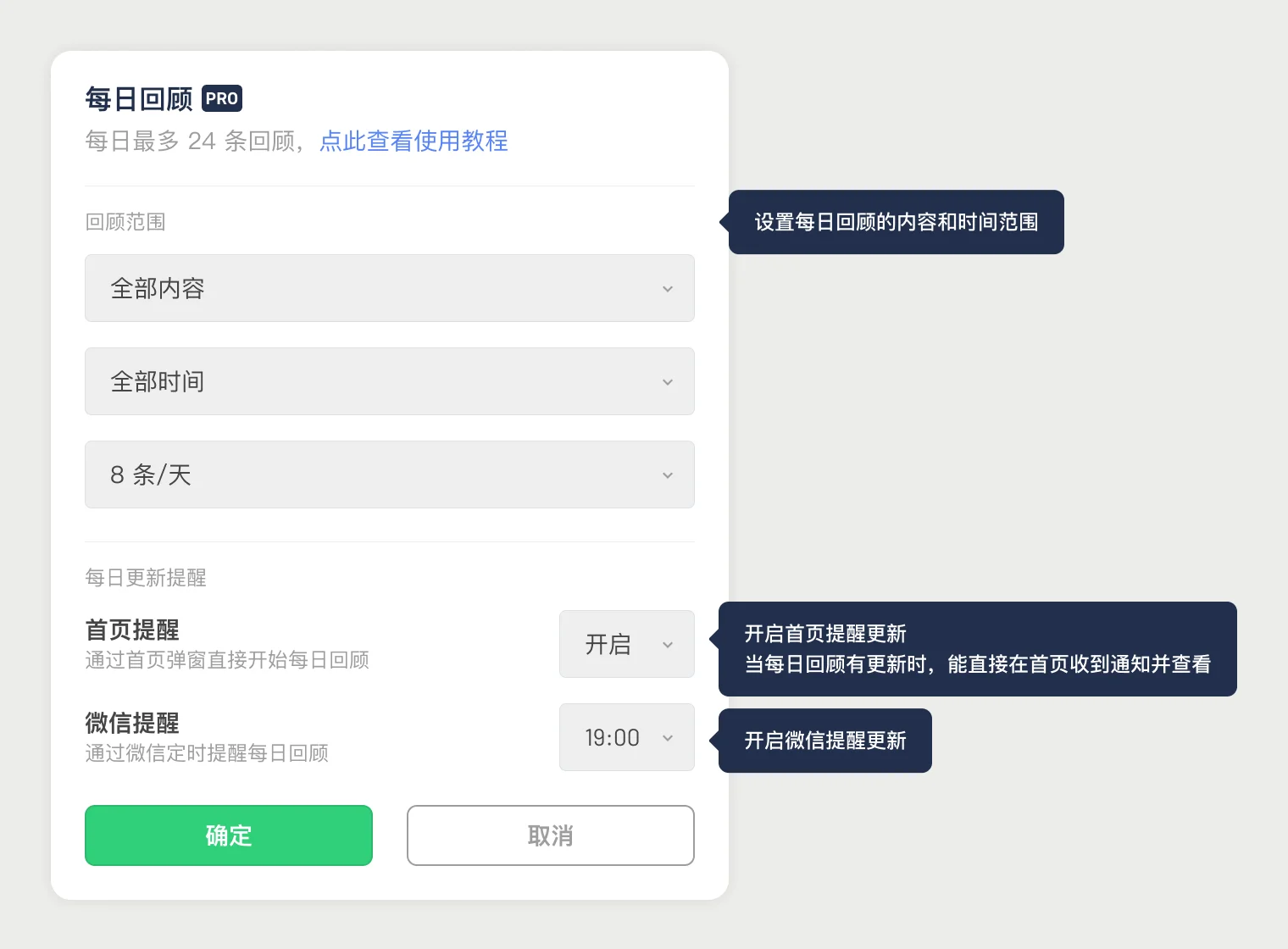
Task: Click the 首页提醒 setting label
Action: 132,630
